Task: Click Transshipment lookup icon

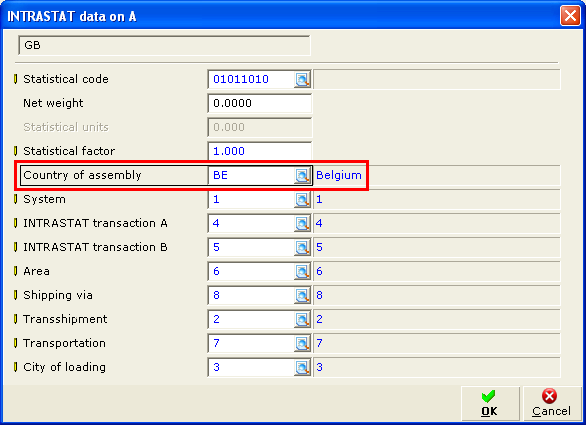Action: (302, 319)
